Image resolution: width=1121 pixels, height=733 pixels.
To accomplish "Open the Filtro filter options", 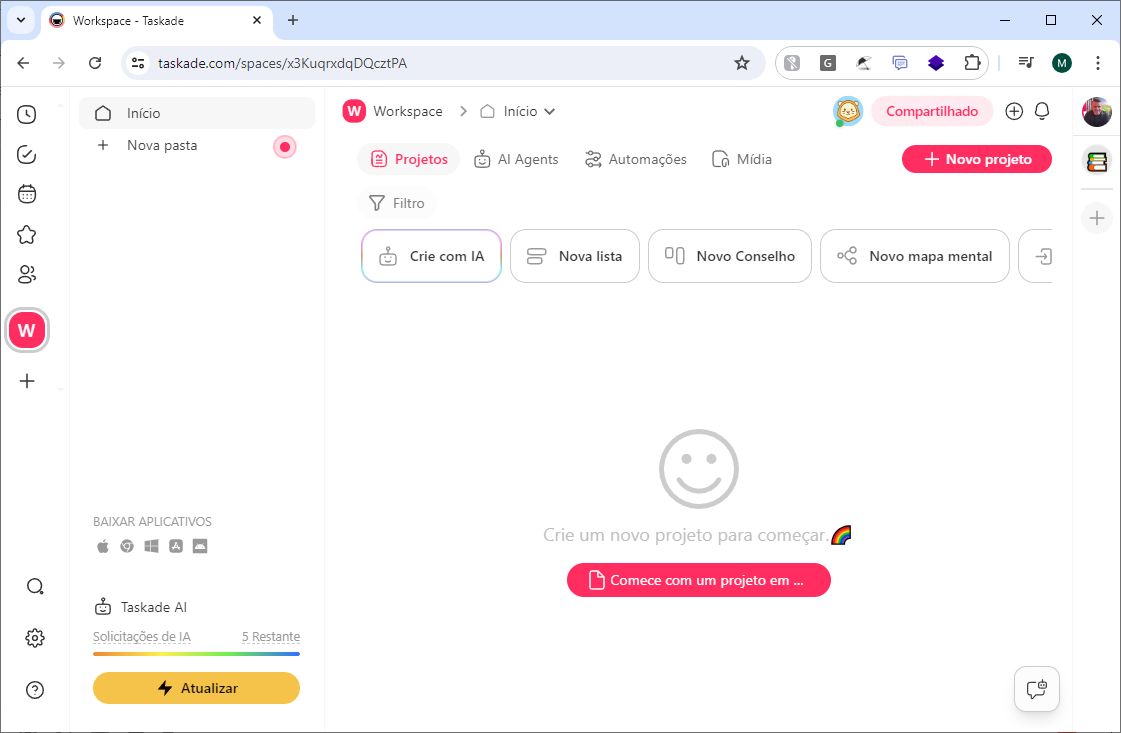I will 397,203.
